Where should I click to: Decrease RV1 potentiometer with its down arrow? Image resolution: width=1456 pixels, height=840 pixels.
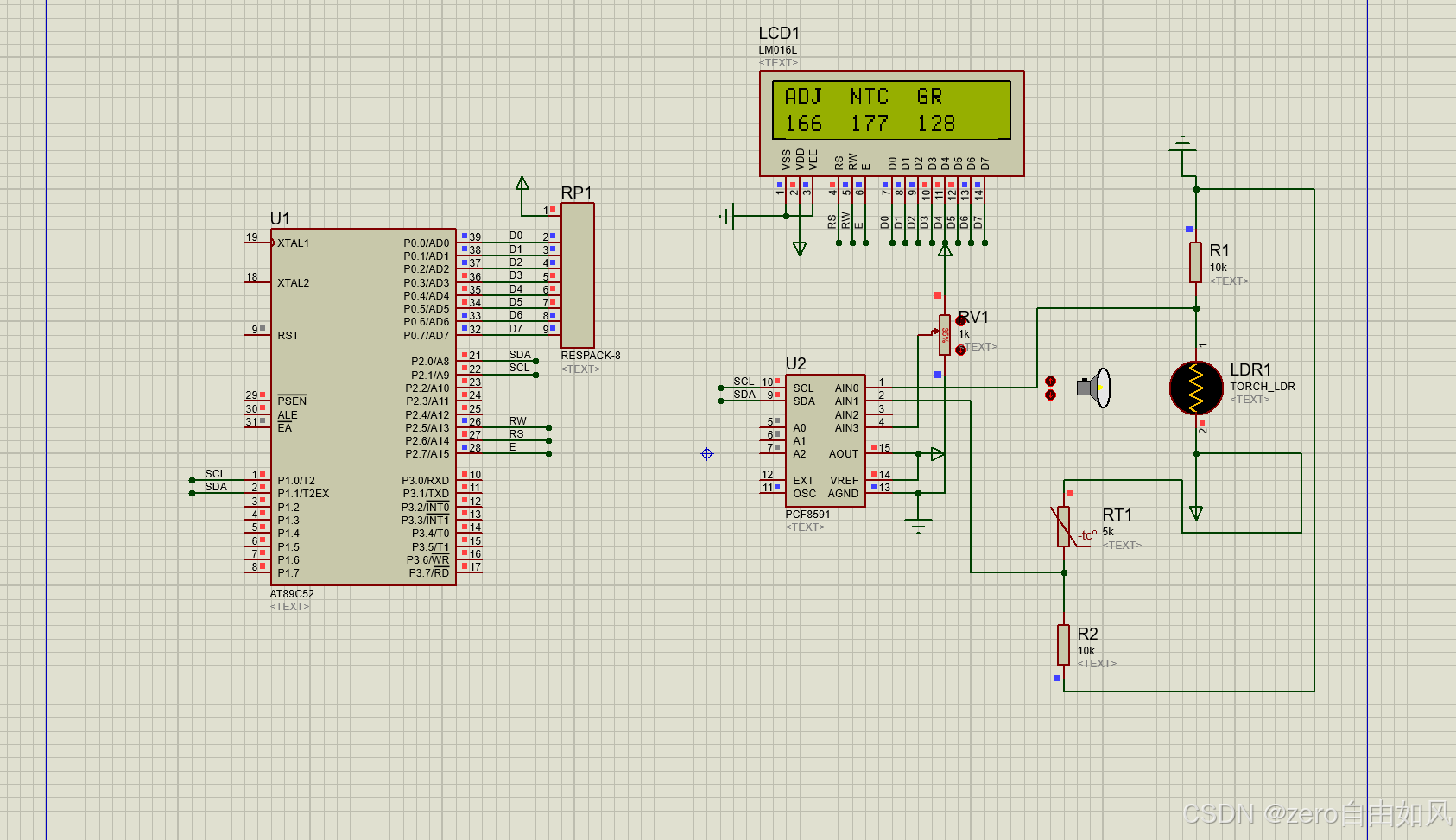[x=960, y=350]
